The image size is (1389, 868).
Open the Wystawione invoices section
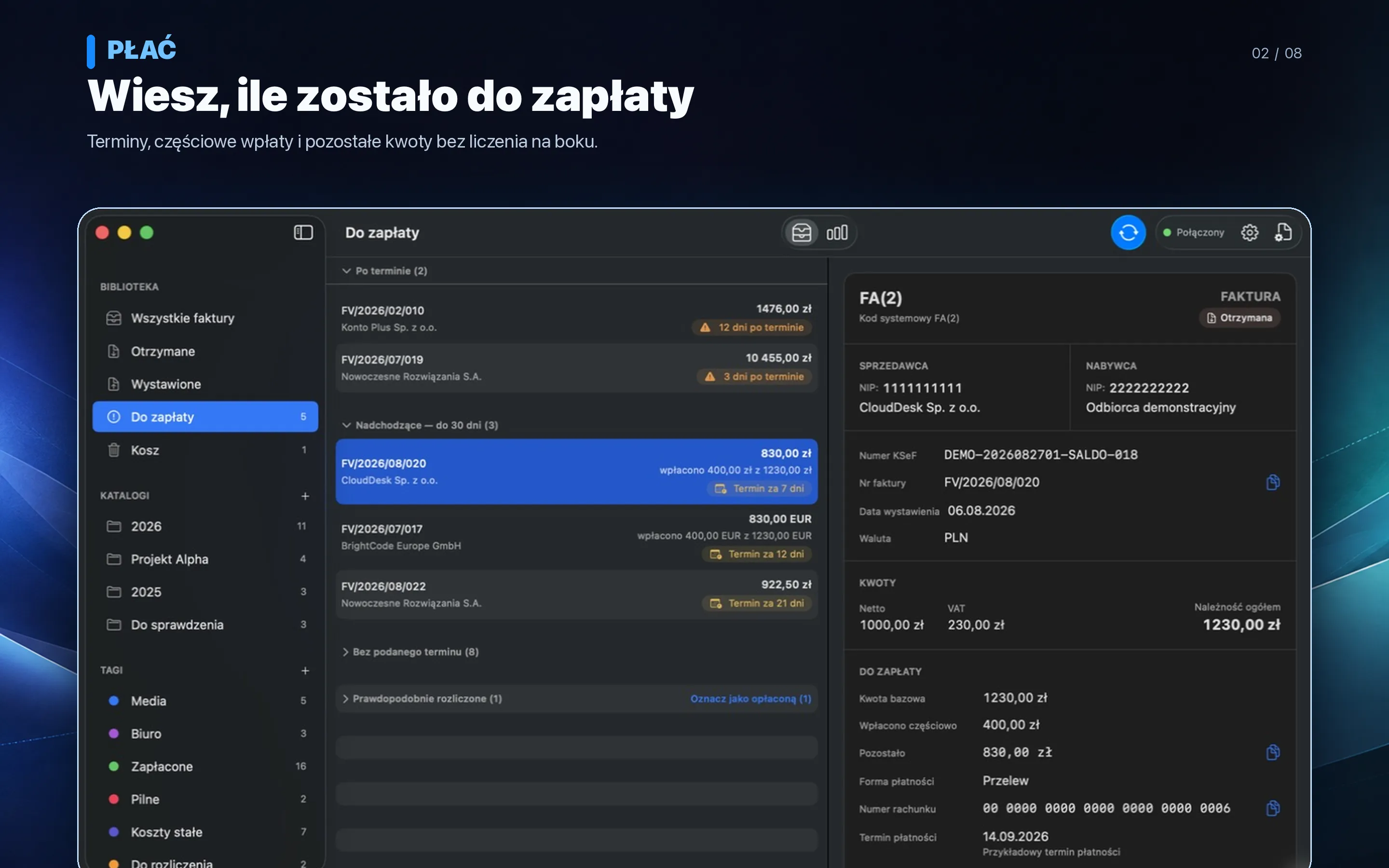(205, 384)
